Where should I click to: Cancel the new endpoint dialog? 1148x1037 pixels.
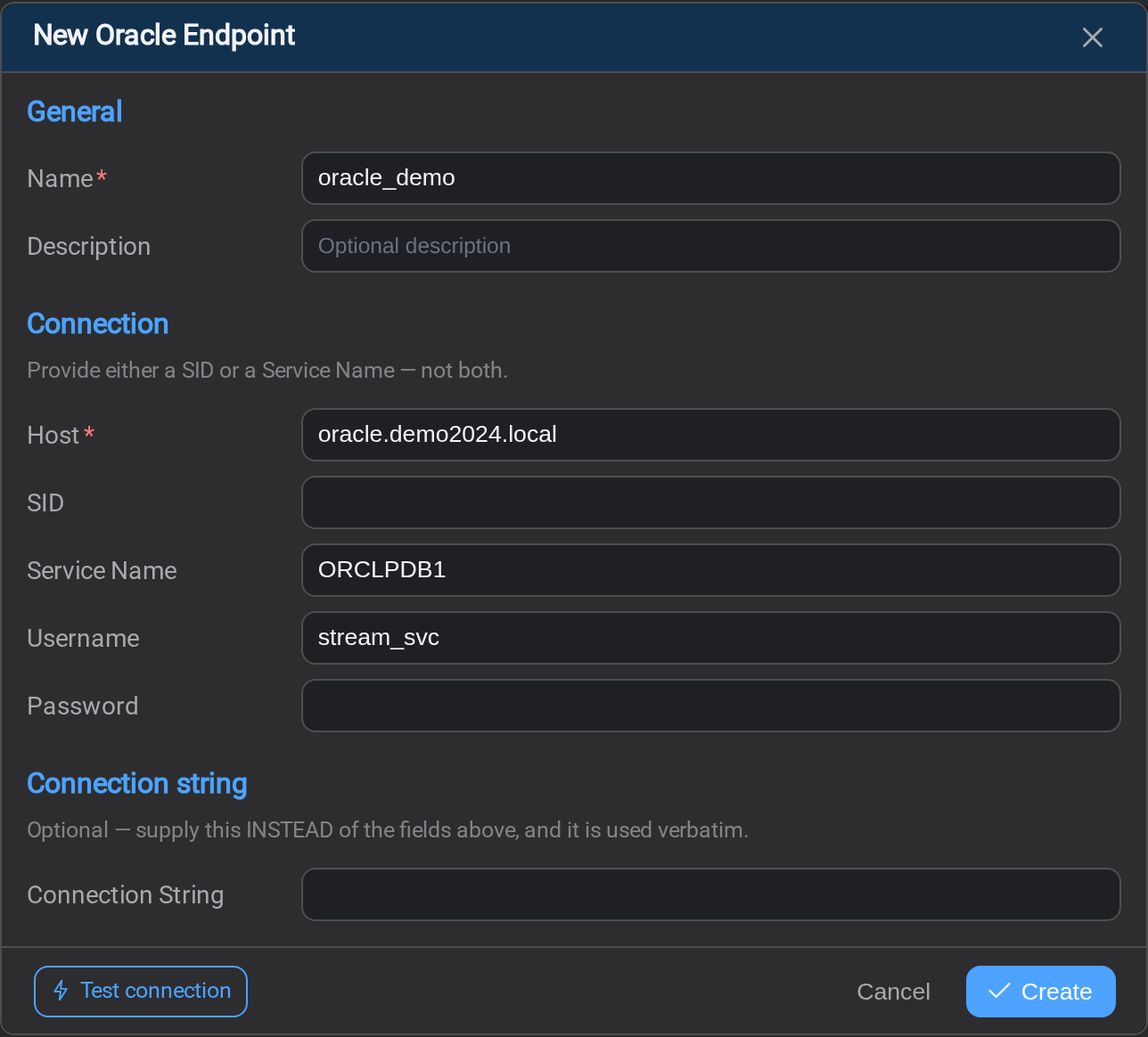[893, 992]
